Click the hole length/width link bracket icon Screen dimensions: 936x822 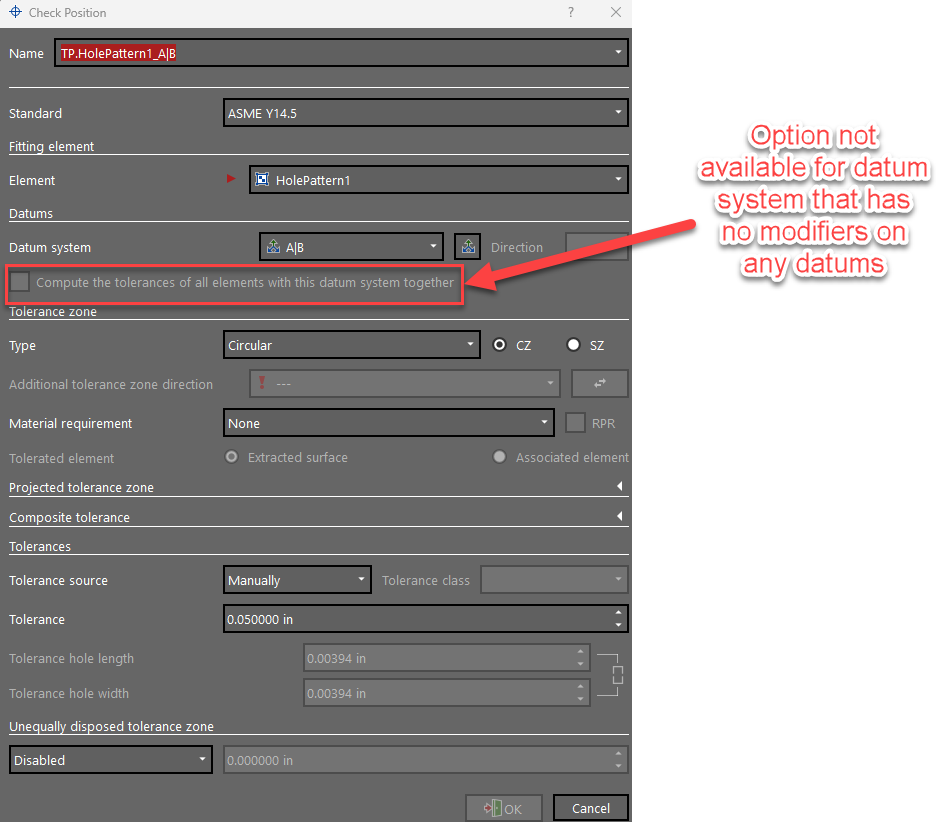tap(611, 675)
